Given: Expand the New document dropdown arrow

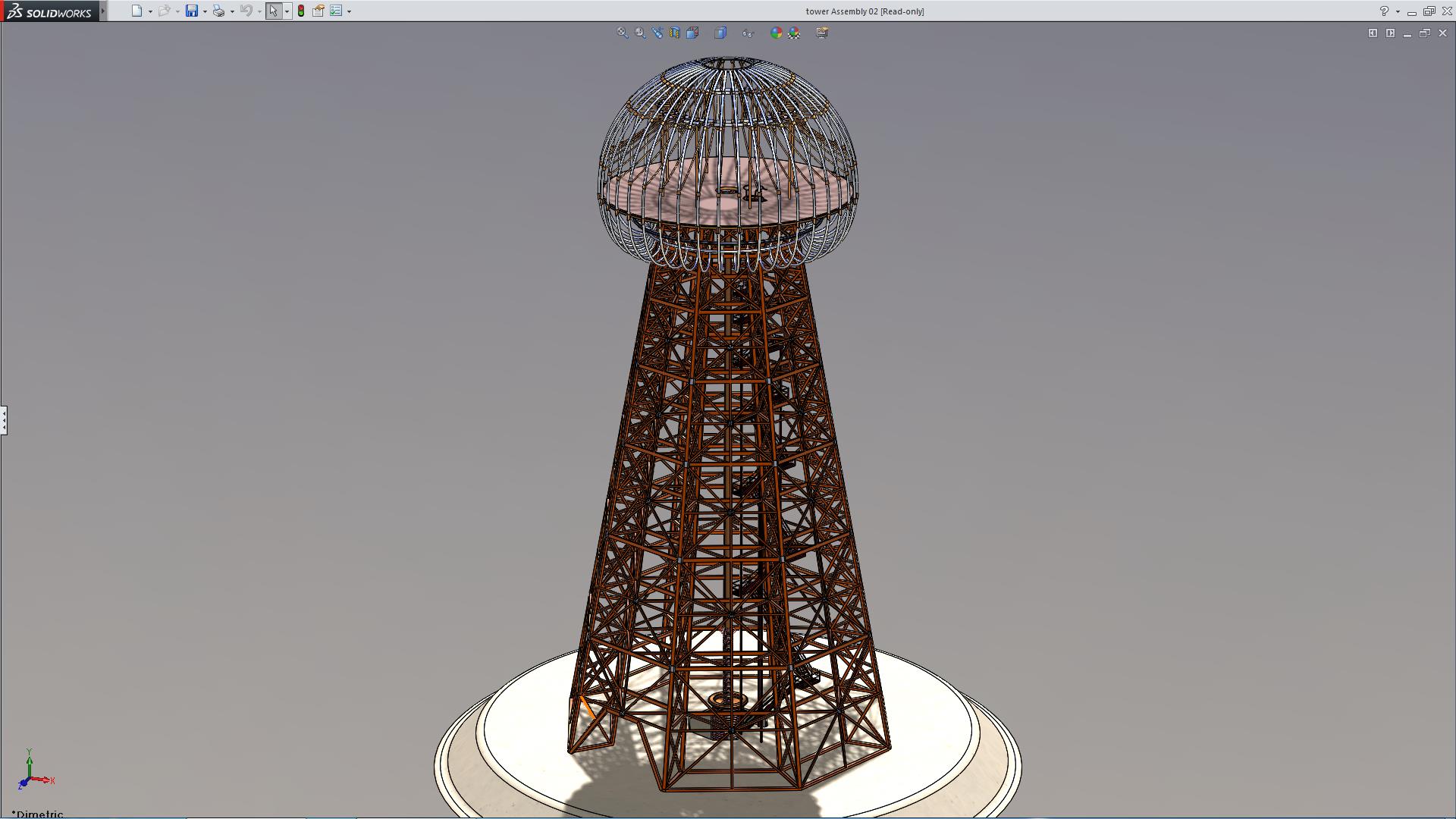Looking at the screenshot, I should click(x=150, y=11).
